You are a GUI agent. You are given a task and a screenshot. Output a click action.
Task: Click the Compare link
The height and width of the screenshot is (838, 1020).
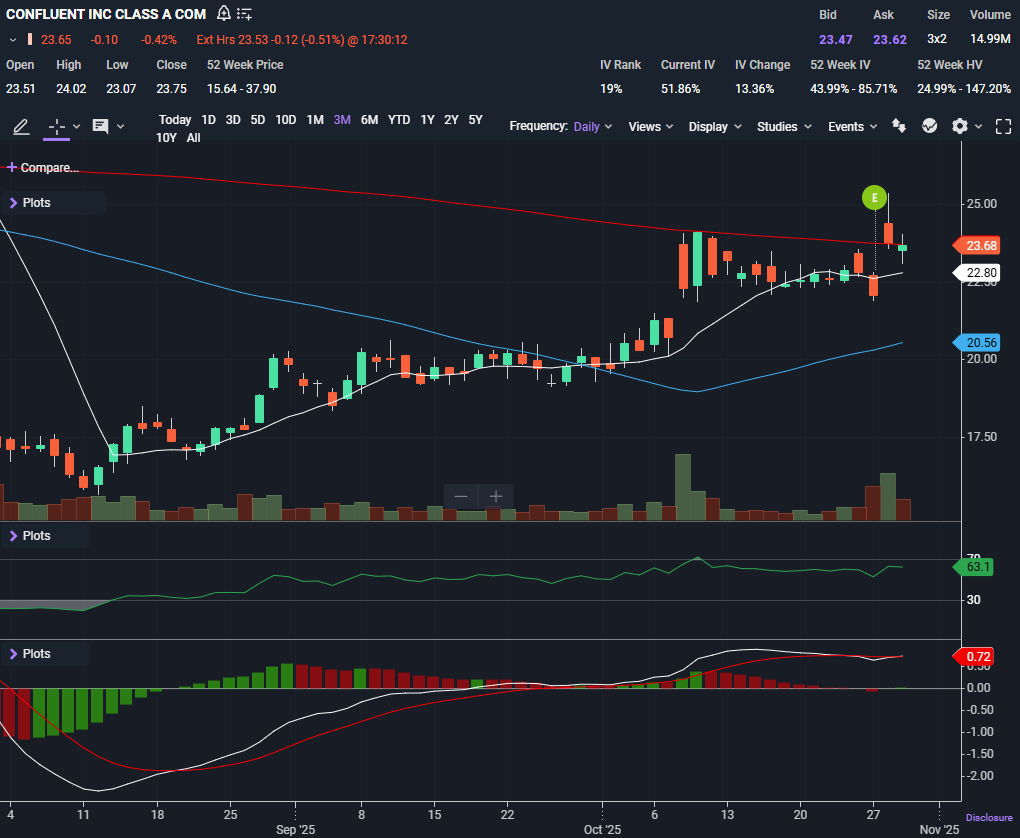(49, 167)
